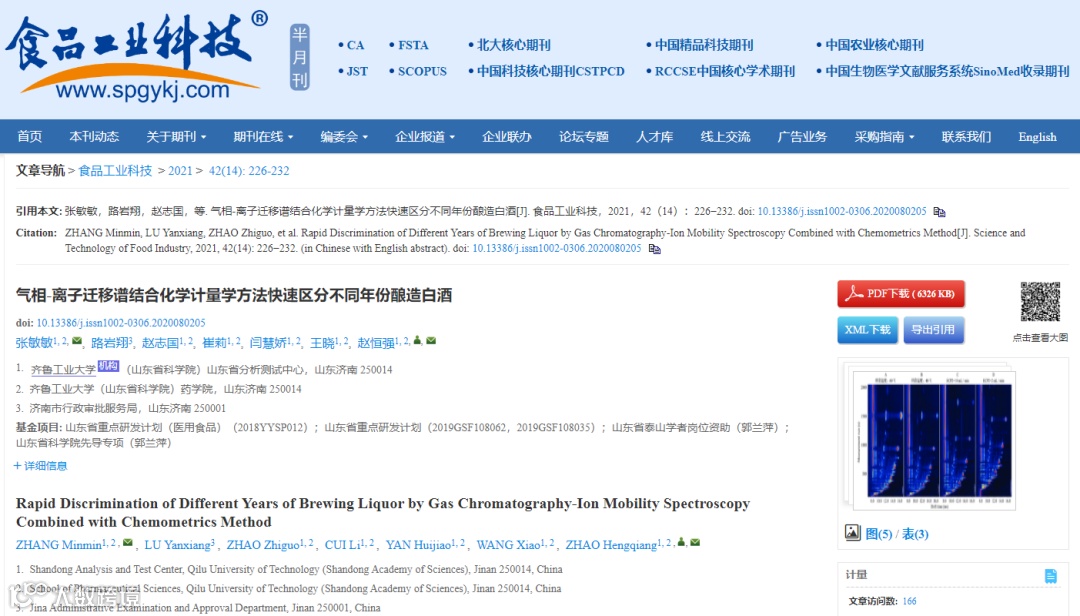Viewport: 1080px width, 616px height.
Task: Open DOI link in Chinese citation line
Action: [x=842, y=212]
